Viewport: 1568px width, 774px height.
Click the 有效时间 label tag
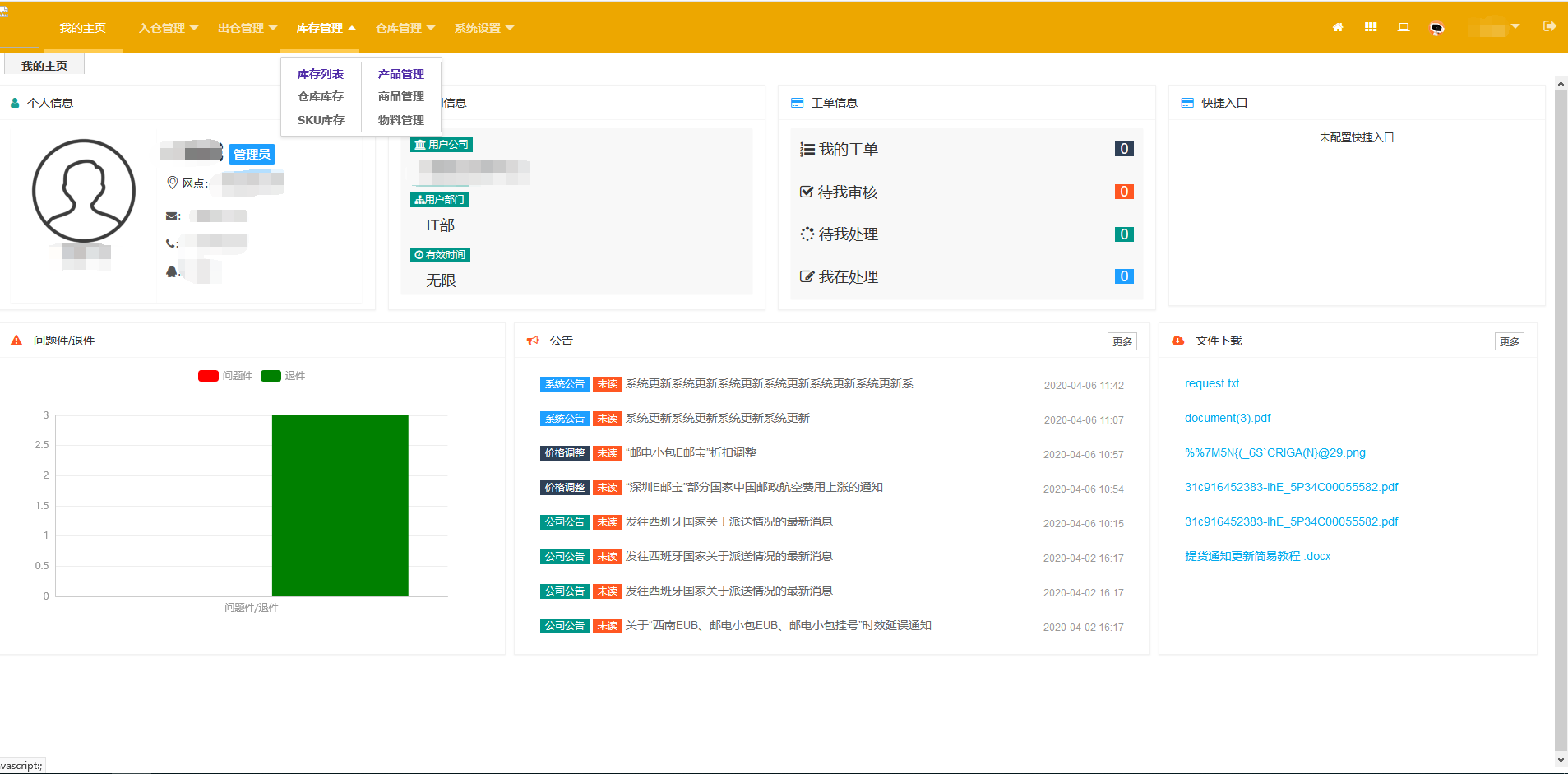tap(440, 255)
